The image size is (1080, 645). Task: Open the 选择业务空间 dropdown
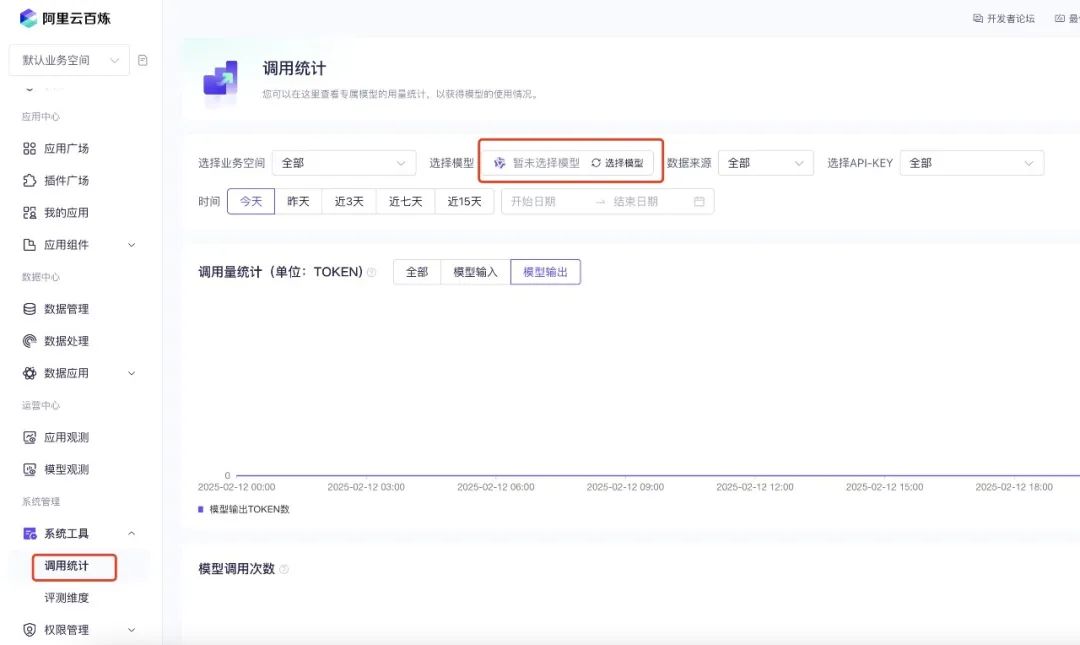[x=344, y=163]
